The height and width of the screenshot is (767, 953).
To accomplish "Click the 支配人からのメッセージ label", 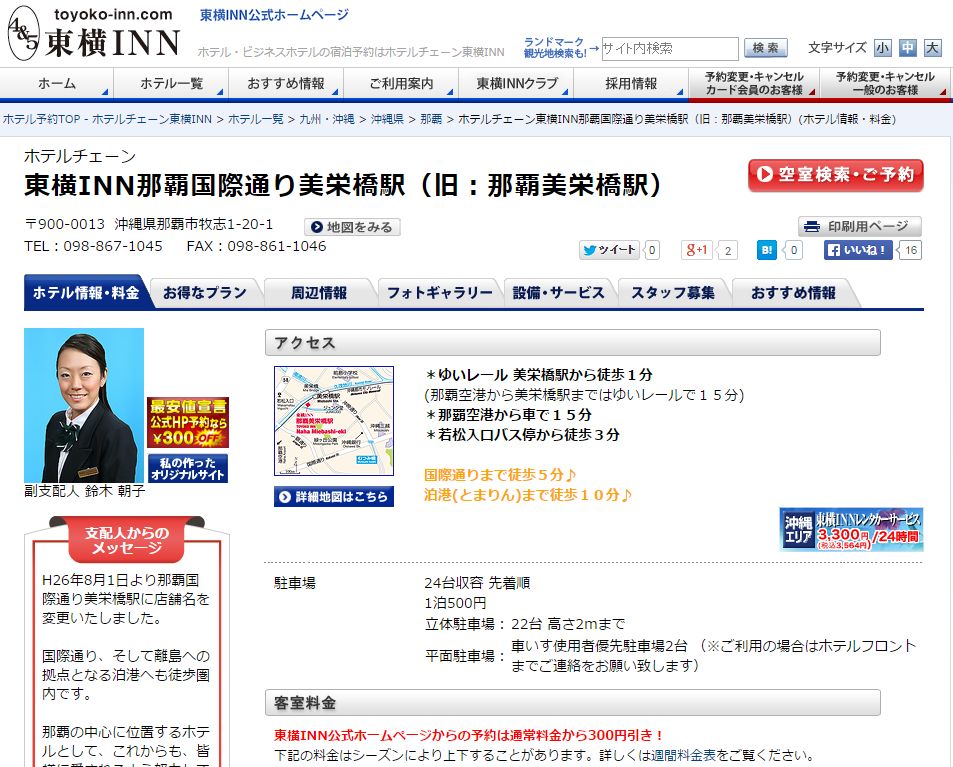I will tap(126, 540).
